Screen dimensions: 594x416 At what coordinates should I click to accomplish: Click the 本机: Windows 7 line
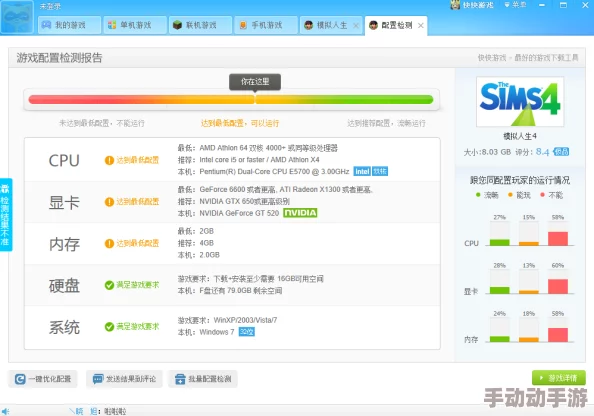click(206, 332)
